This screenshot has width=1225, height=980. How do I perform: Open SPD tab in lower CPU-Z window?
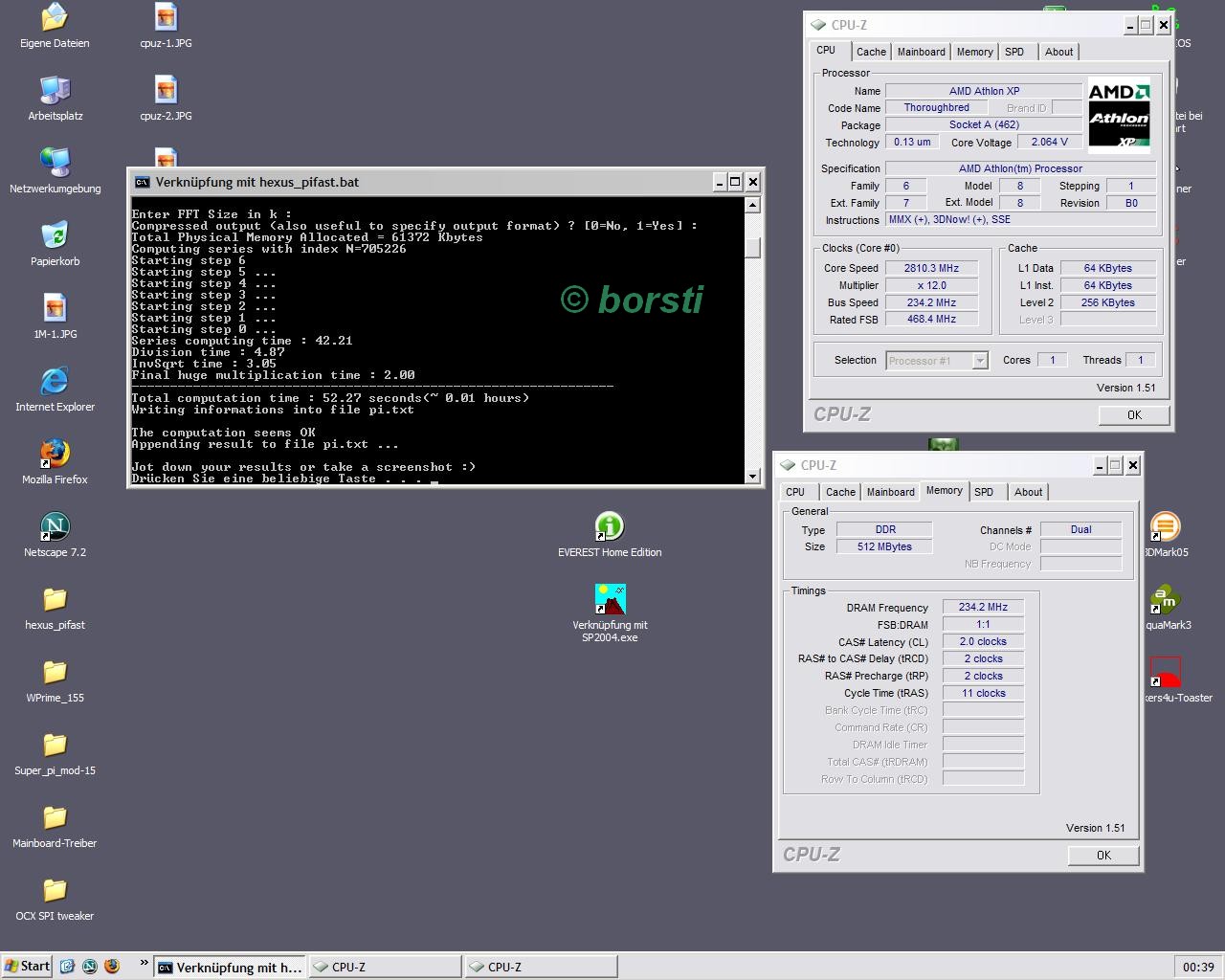tap(984, 492)
